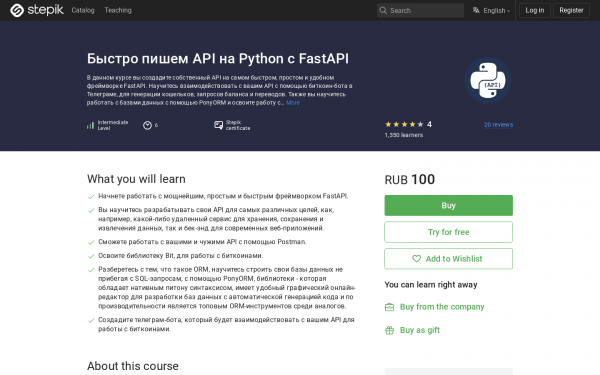Click the wishlist heart icon

(416, 259)
